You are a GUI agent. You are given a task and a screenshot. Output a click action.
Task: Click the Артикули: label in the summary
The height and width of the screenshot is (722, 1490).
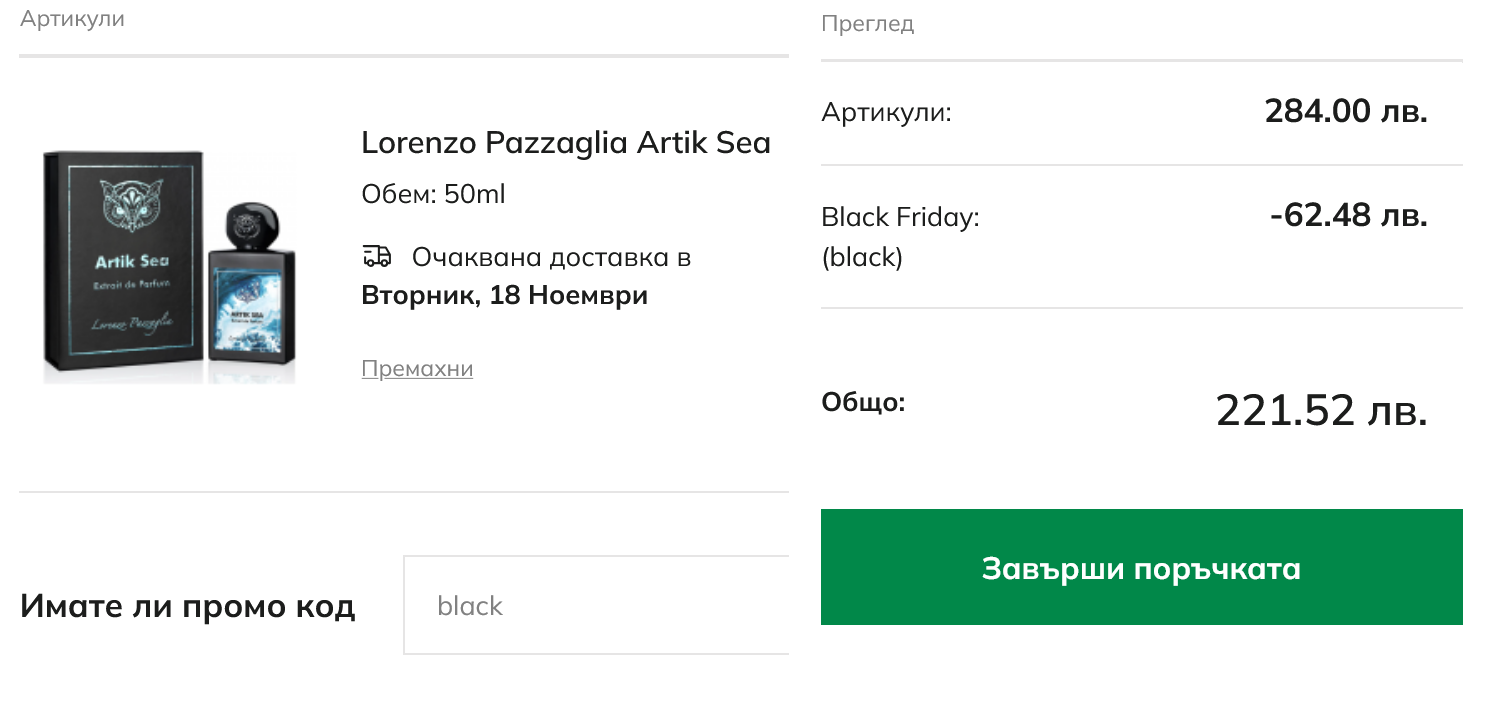[x=886, y=112]
